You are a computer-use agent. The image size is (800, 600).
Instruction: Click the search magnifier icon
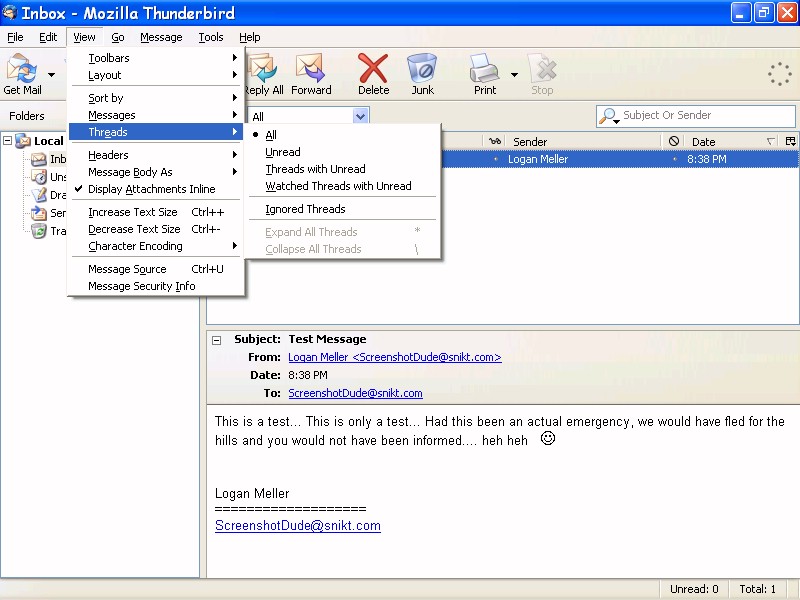tap(607, 116)
